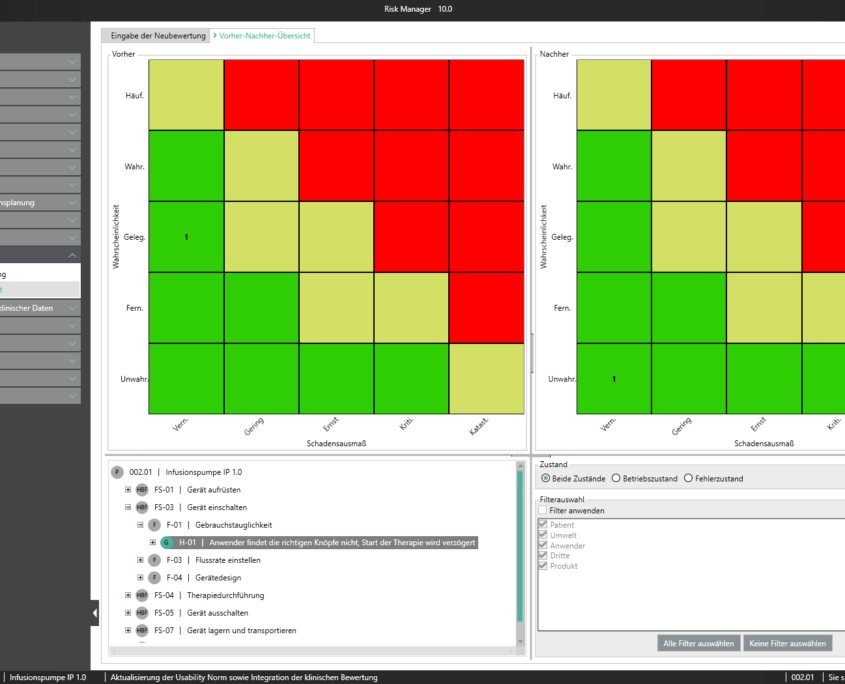Click the HBF icon beside FS-01 Gerät aufrüsten

[x=141, y=490]
